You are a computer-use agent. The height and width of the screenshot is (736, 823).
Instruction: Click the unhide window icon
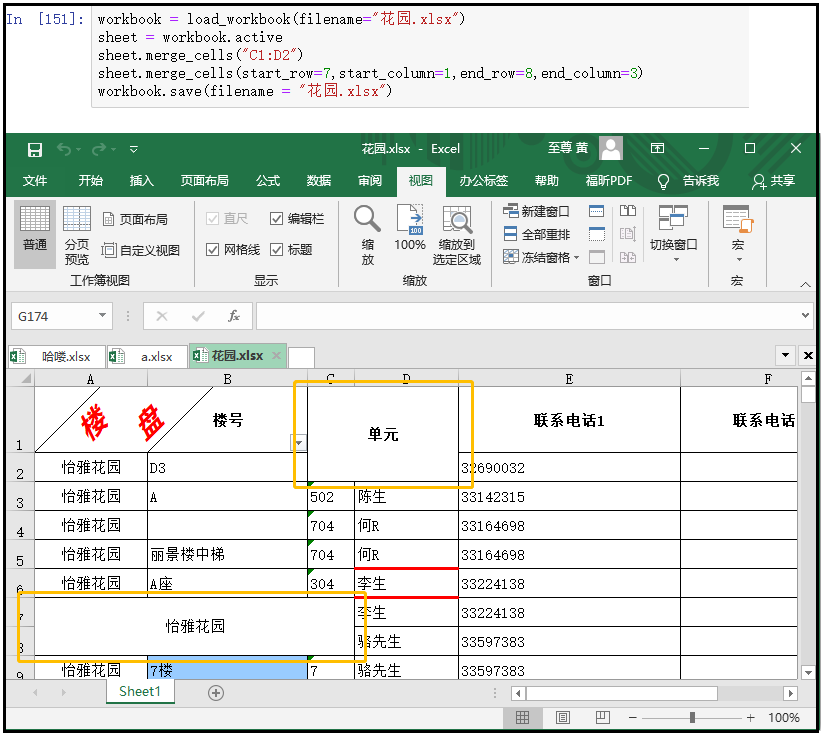tap(596, 257)
